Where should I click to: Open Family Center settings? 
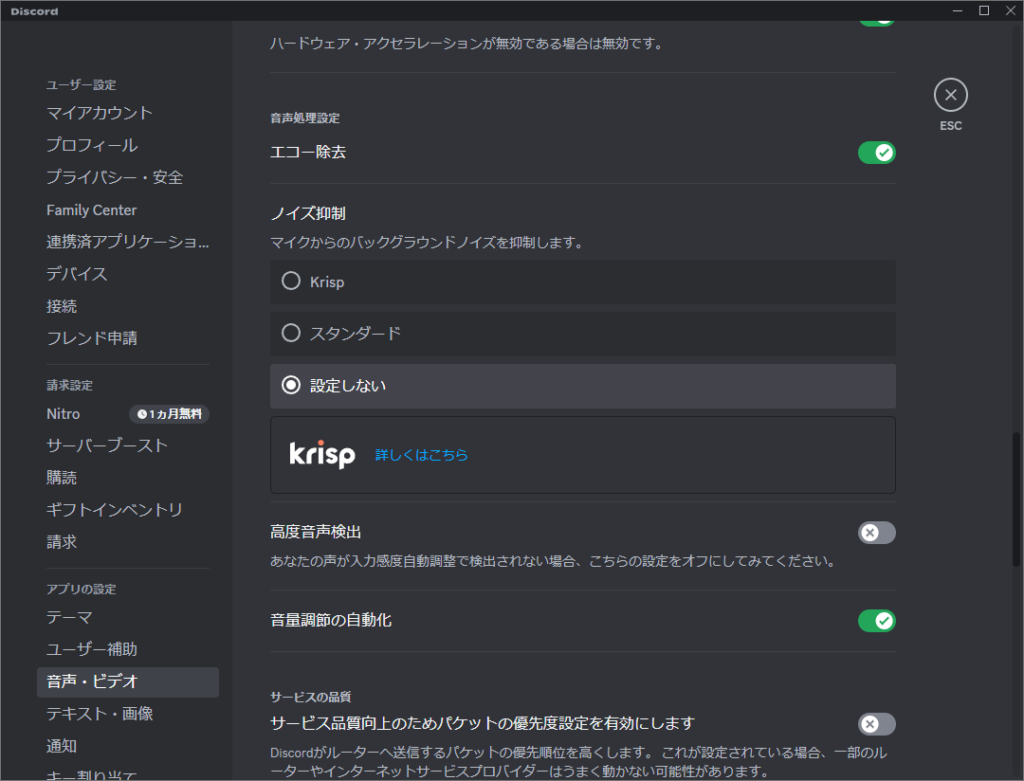pyautogui.click(x=91, y=209)
